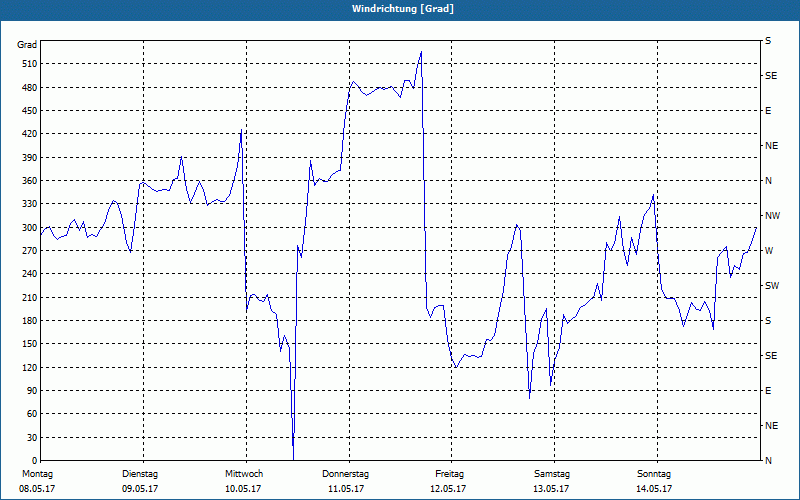Viewport: 800px width, 500px height.
Task: Select the "60" y-axis value
Action: pos(32,414)
